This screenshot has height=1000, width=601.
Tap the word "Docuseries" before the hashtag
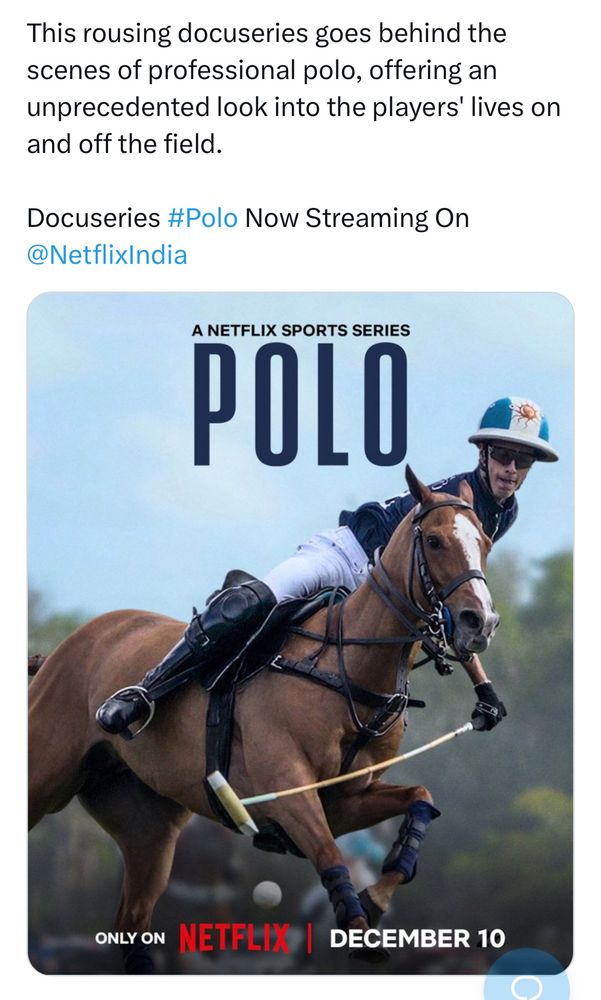click(x=93, y=218)
